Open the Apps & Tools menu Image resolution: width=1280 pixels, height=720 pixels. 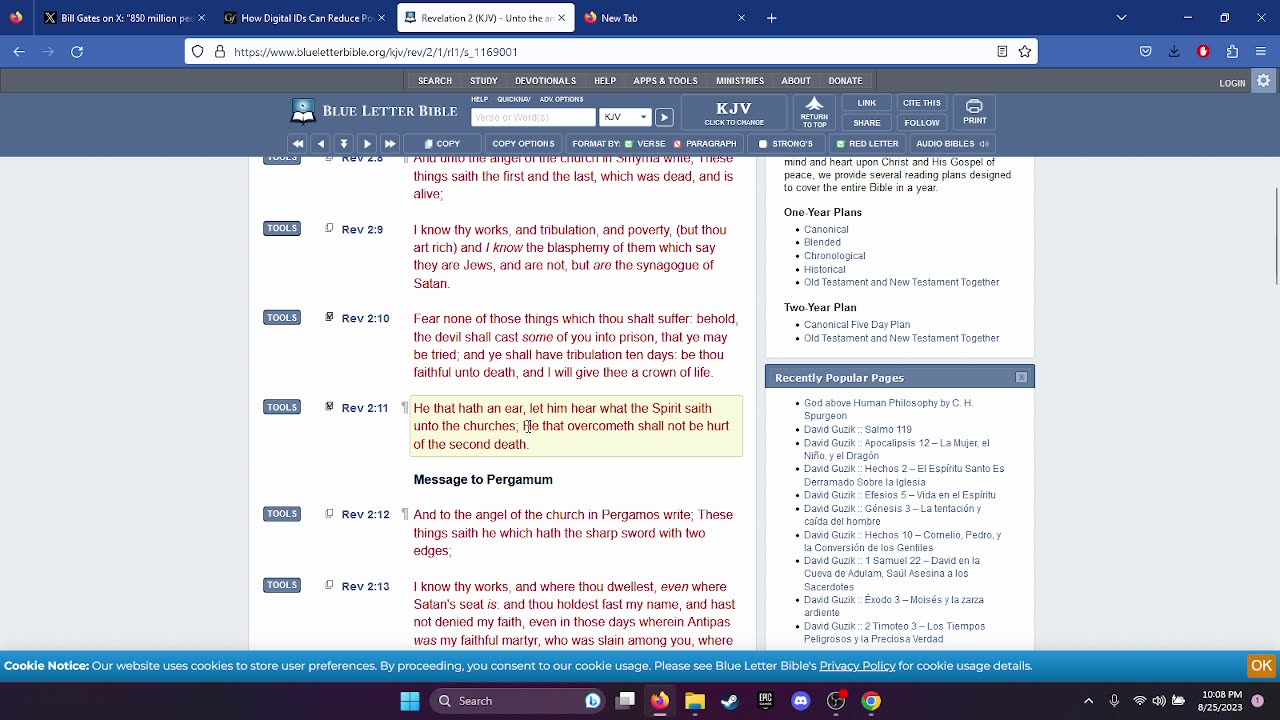[x=665, y=81]
